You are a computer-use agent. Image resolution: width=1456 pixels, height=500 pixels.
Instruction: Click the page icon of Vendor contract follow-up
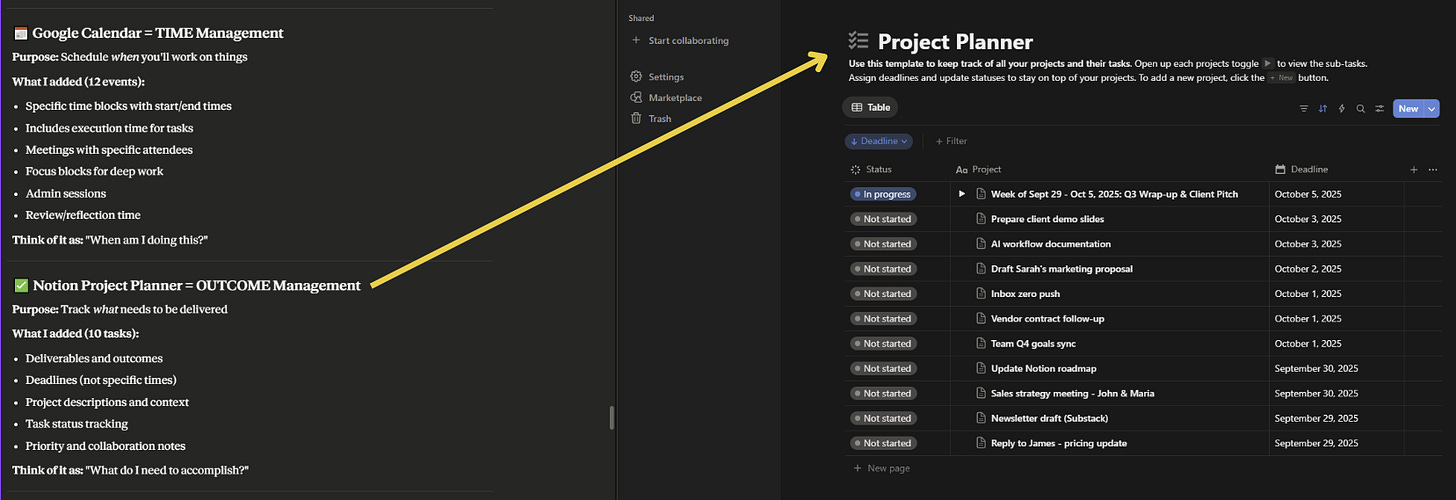tap(981, 319)
